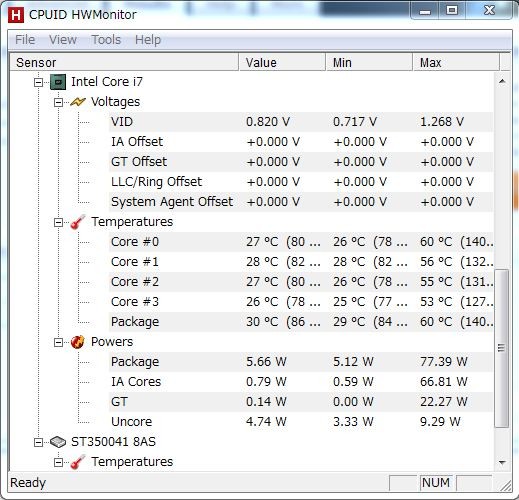519x500 pixels.
Task: Select the Core #0 temperature row
Action: tap(301, 242)
